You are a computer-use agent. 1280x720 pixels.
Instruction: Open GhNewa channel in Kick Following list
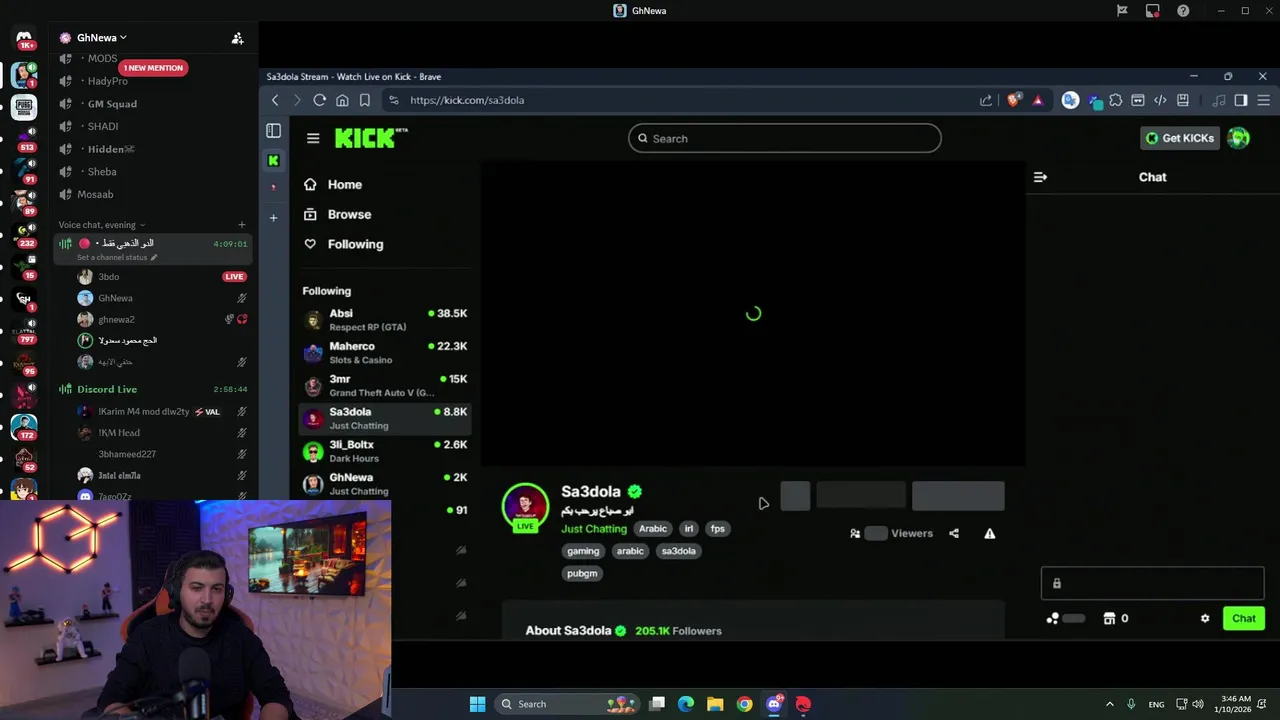385,484
